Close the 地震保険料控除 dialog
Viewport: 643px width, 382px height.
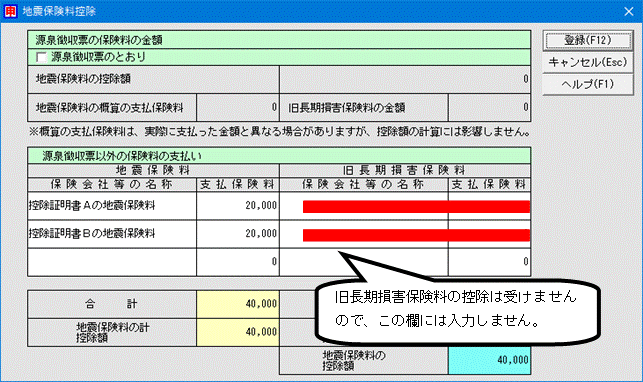coord(629,11)
